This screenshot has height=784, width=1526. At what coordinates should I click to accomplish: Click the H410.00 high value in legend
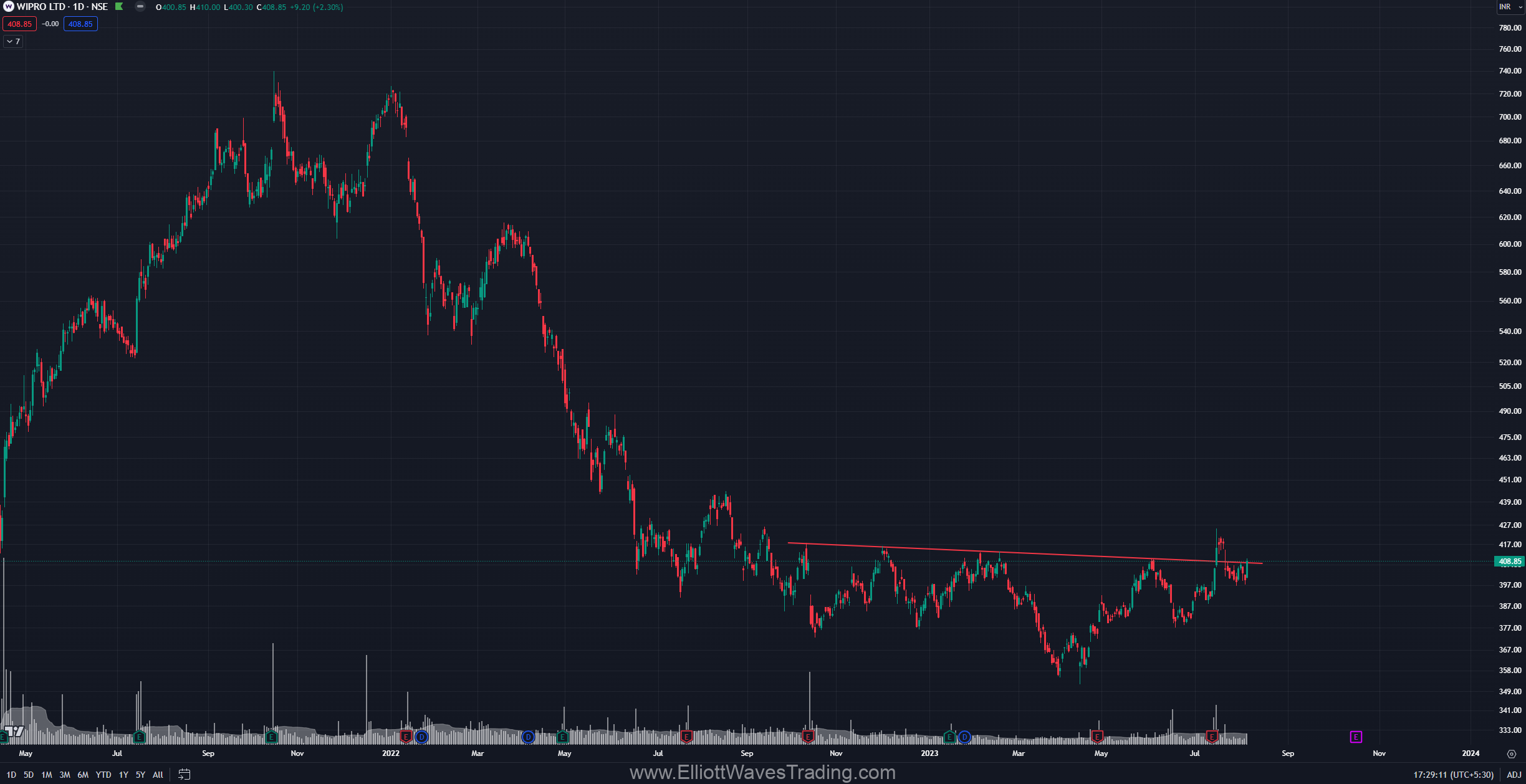tap(205, 7)
